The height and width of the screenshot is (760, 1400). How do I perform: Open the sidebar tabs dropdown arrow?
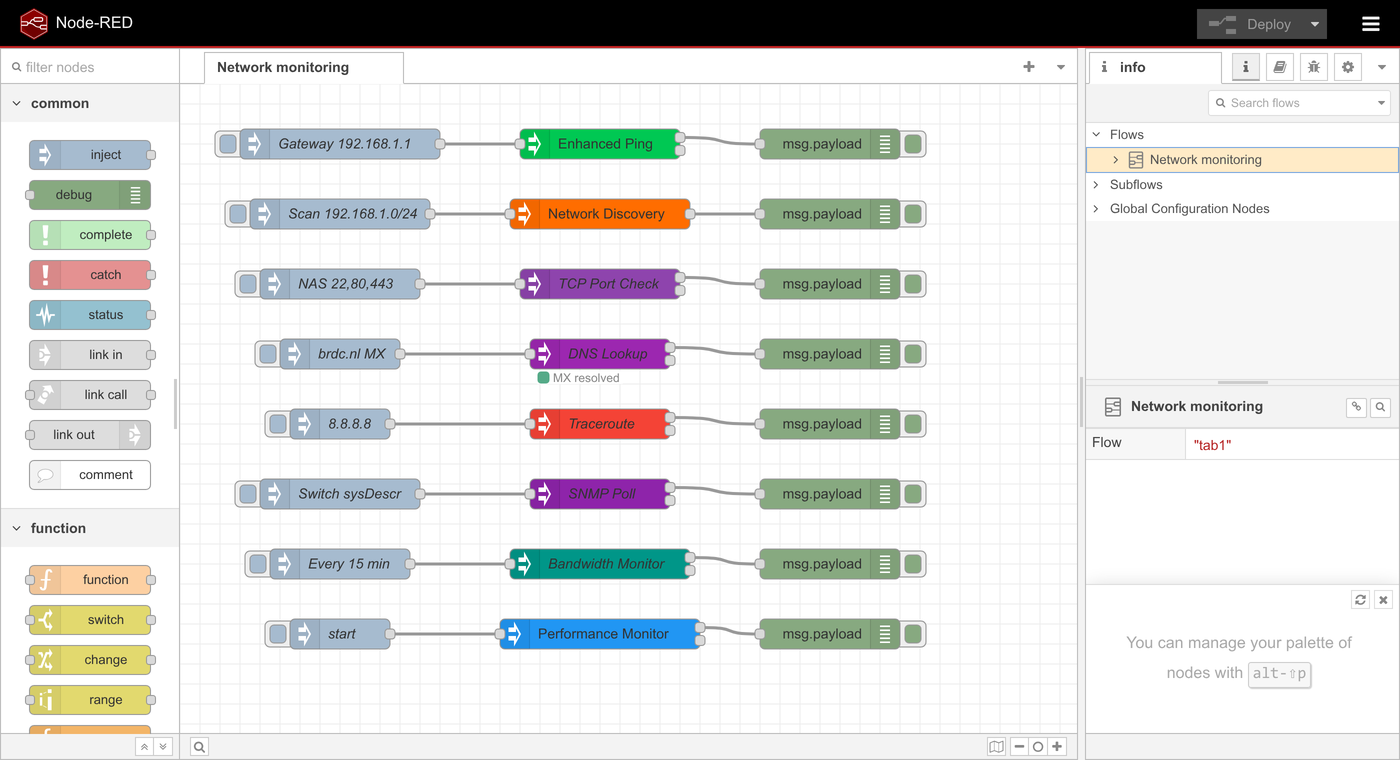[x=1382, y=67]
